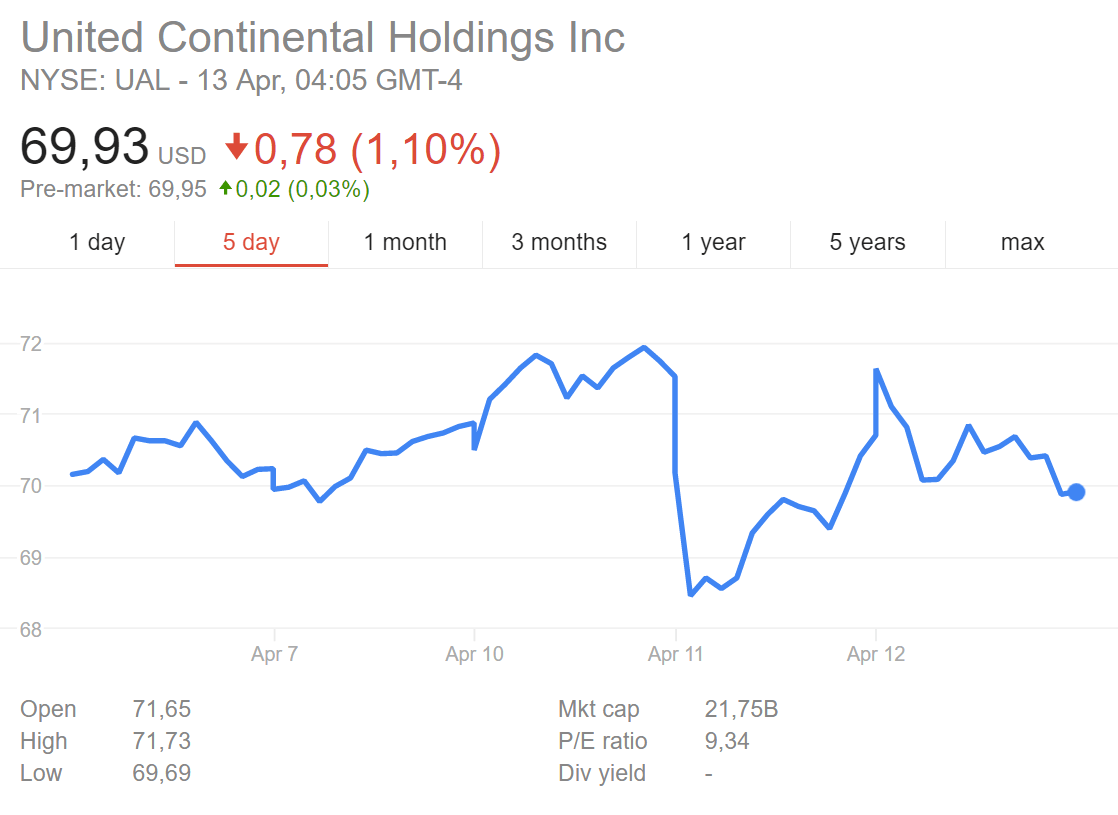Image resolution: width=1118 pixels, height=815 pixels.
Task: Select the 5 day range tab
Action: [251, 242]
